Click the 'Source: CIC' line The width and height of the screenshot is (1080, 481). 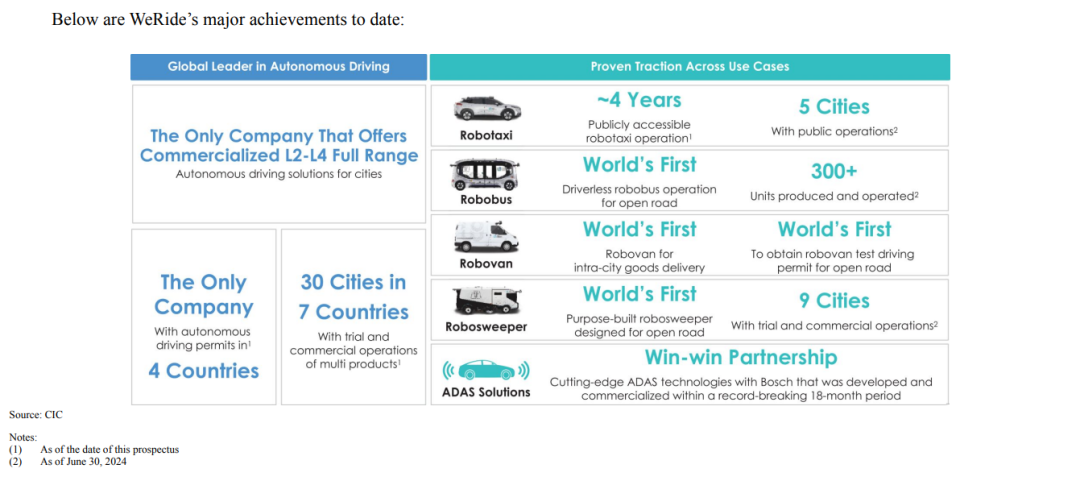[36, 415]
